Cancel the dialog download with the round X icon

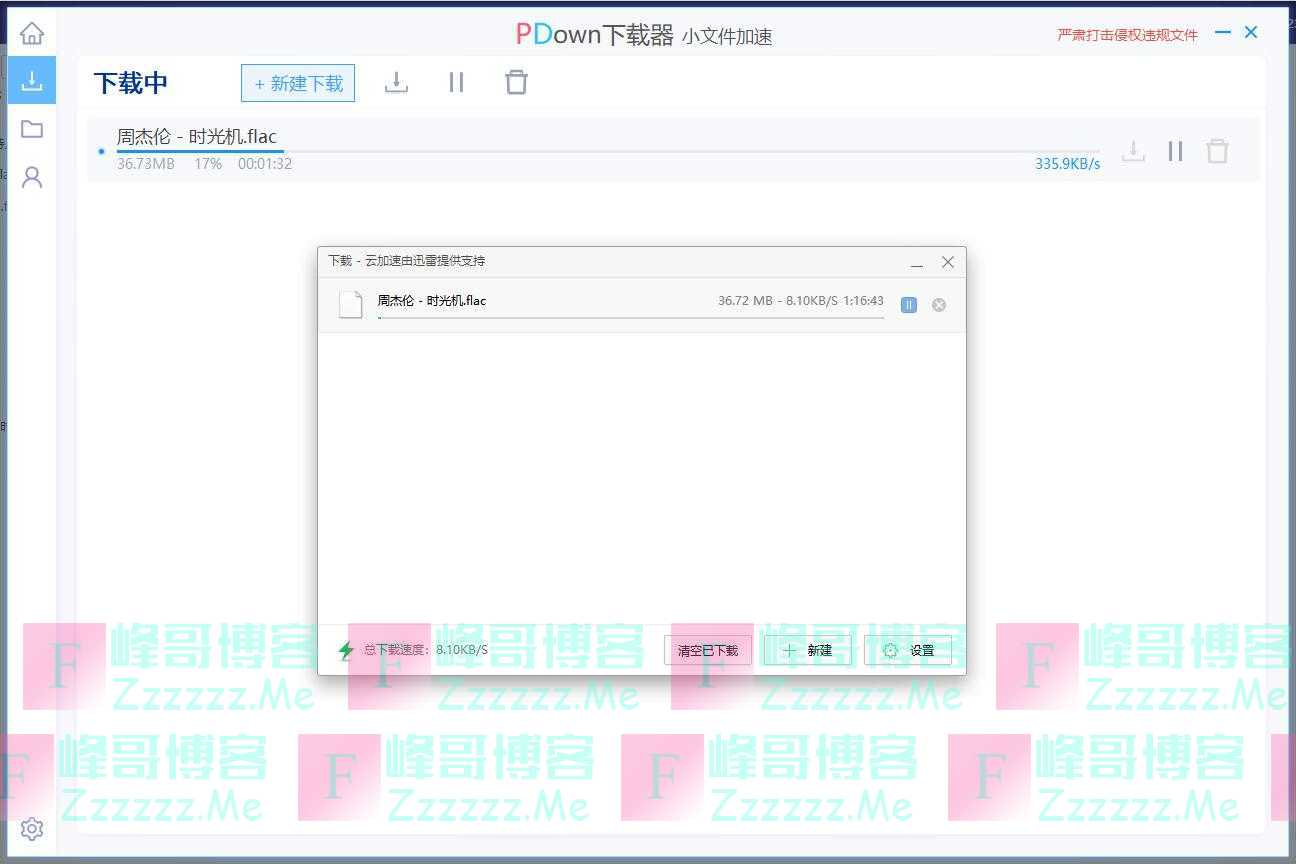939,305
